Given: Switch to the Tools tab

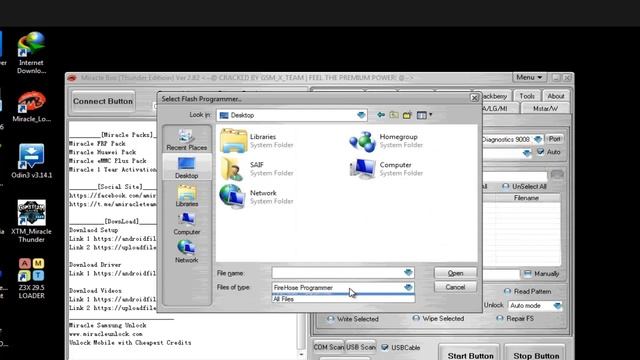Looking at the screenshot, I should [527, 96].
